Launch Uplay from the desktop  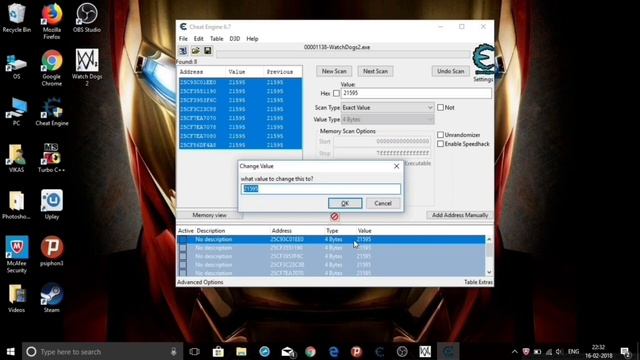point(52,205)
